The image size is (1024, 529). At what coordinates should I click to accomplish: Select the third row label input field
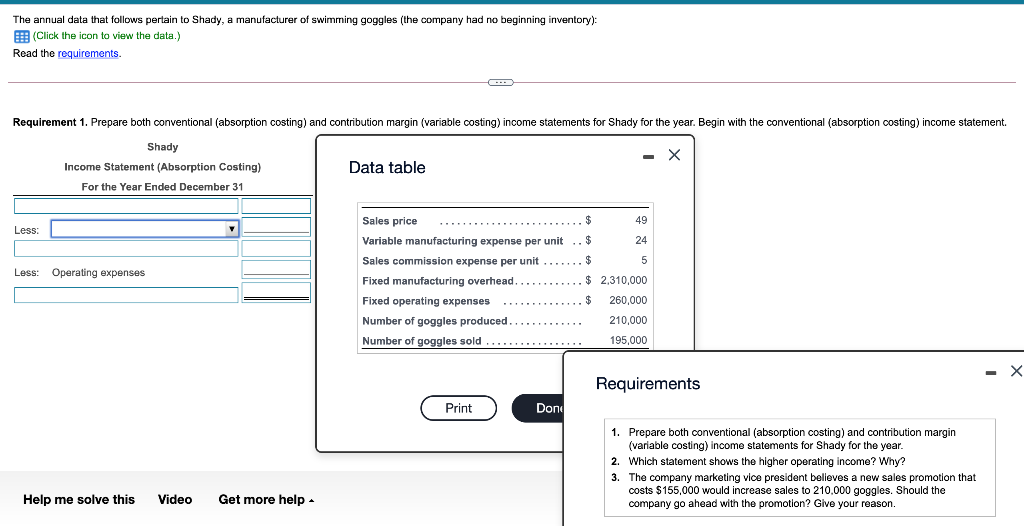(x=126, y=248)
